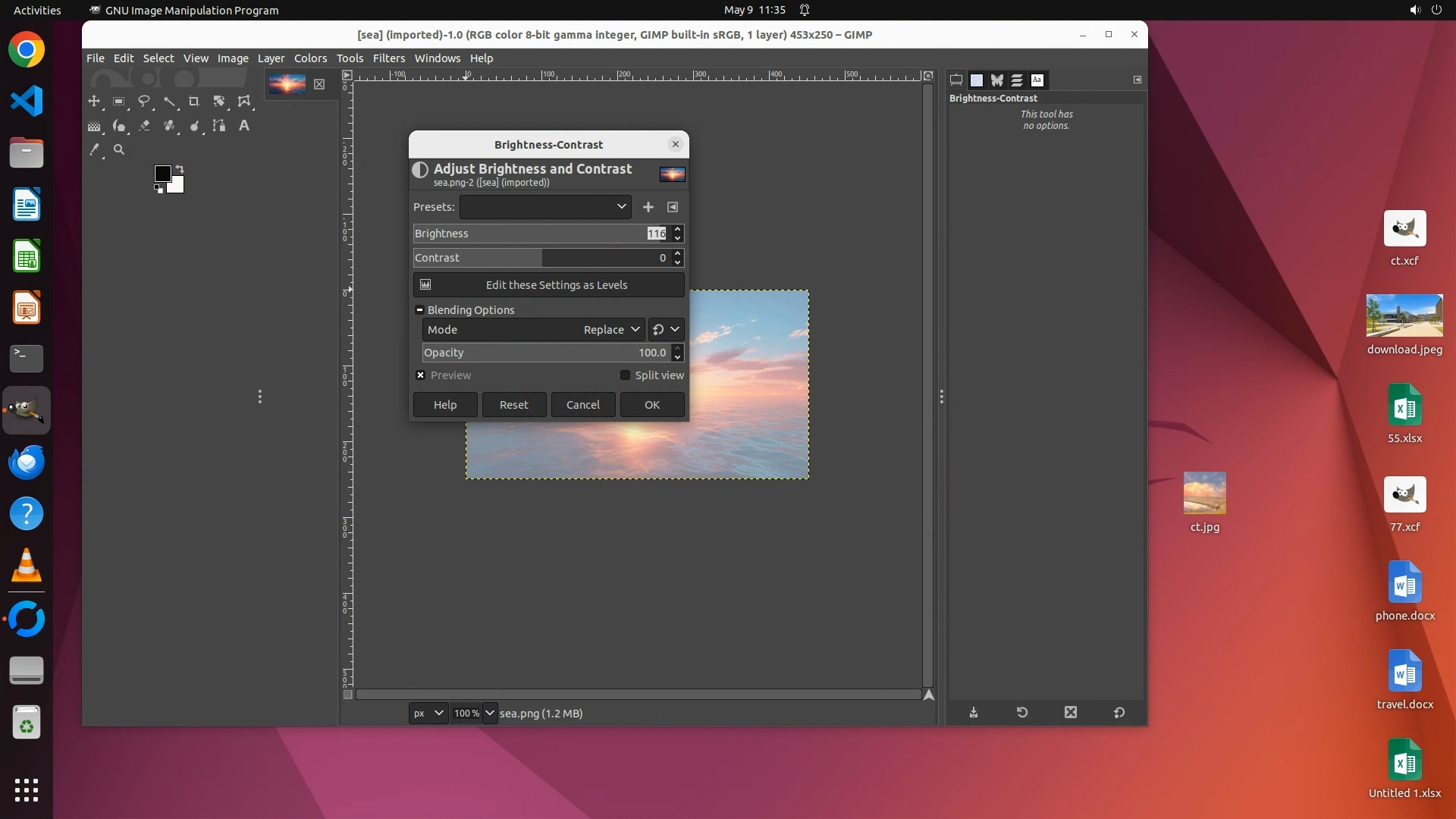
Task: Click swap foreground and background colors arrow
Action: [x=180, y=169]
